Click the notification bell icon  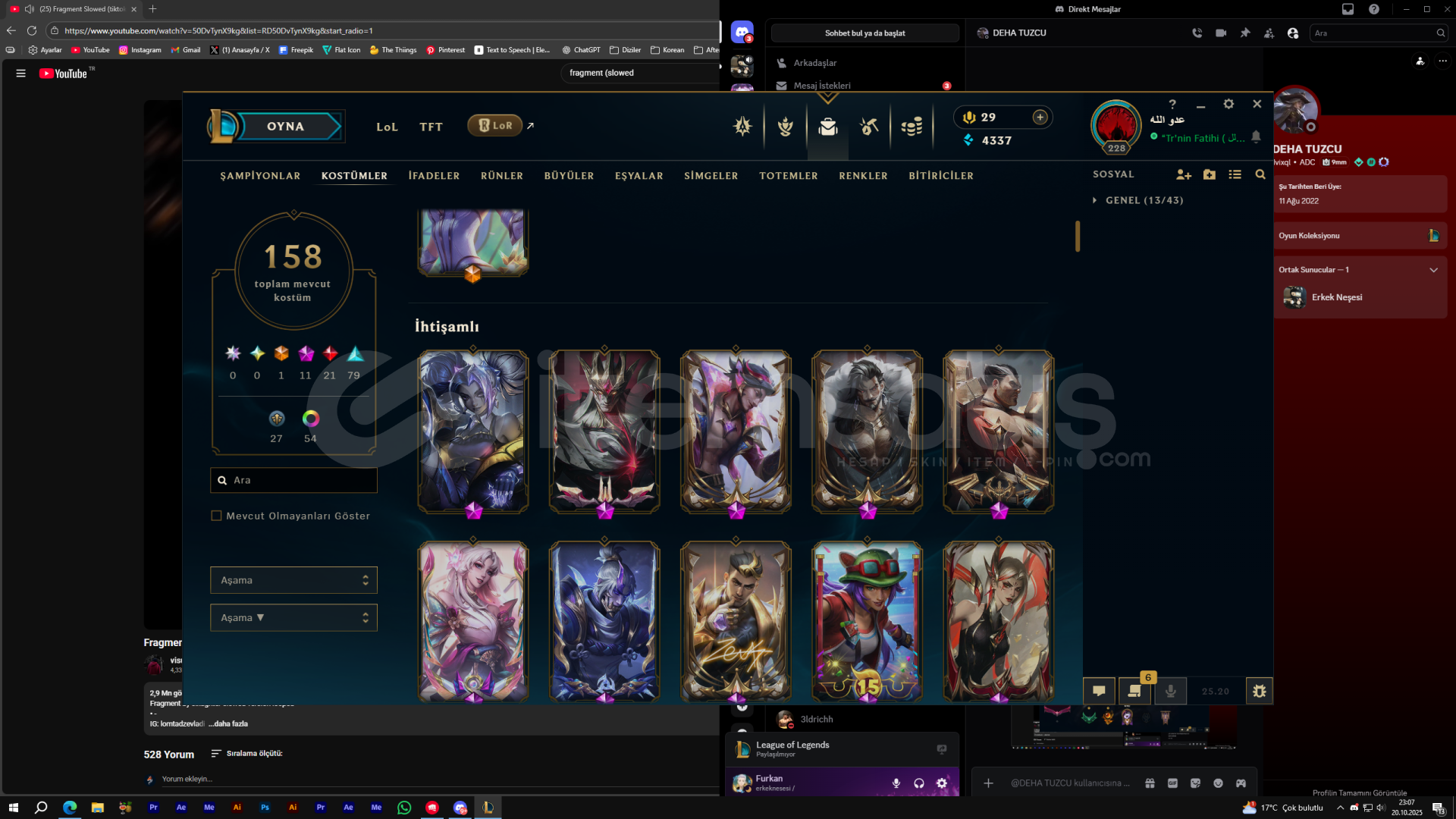(x=1256, y=137)
